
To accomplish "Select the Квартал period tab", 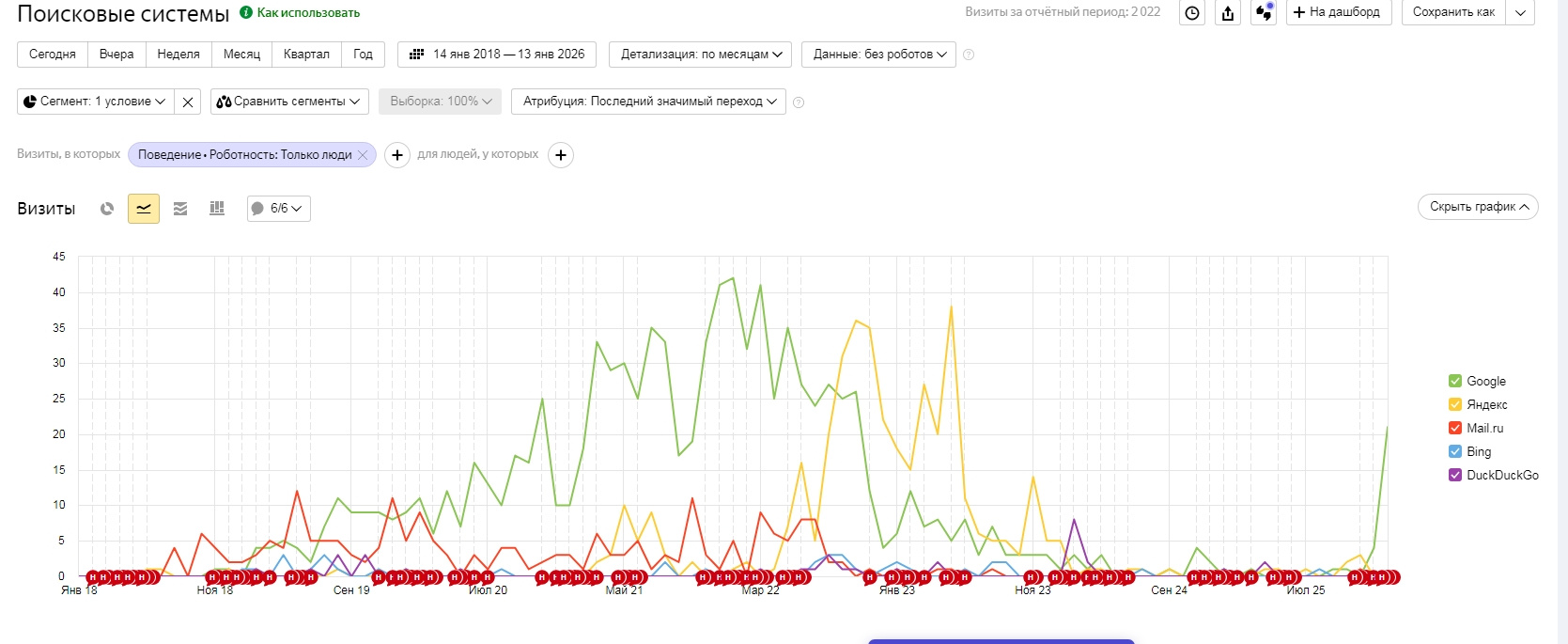I will click(306, 55).
